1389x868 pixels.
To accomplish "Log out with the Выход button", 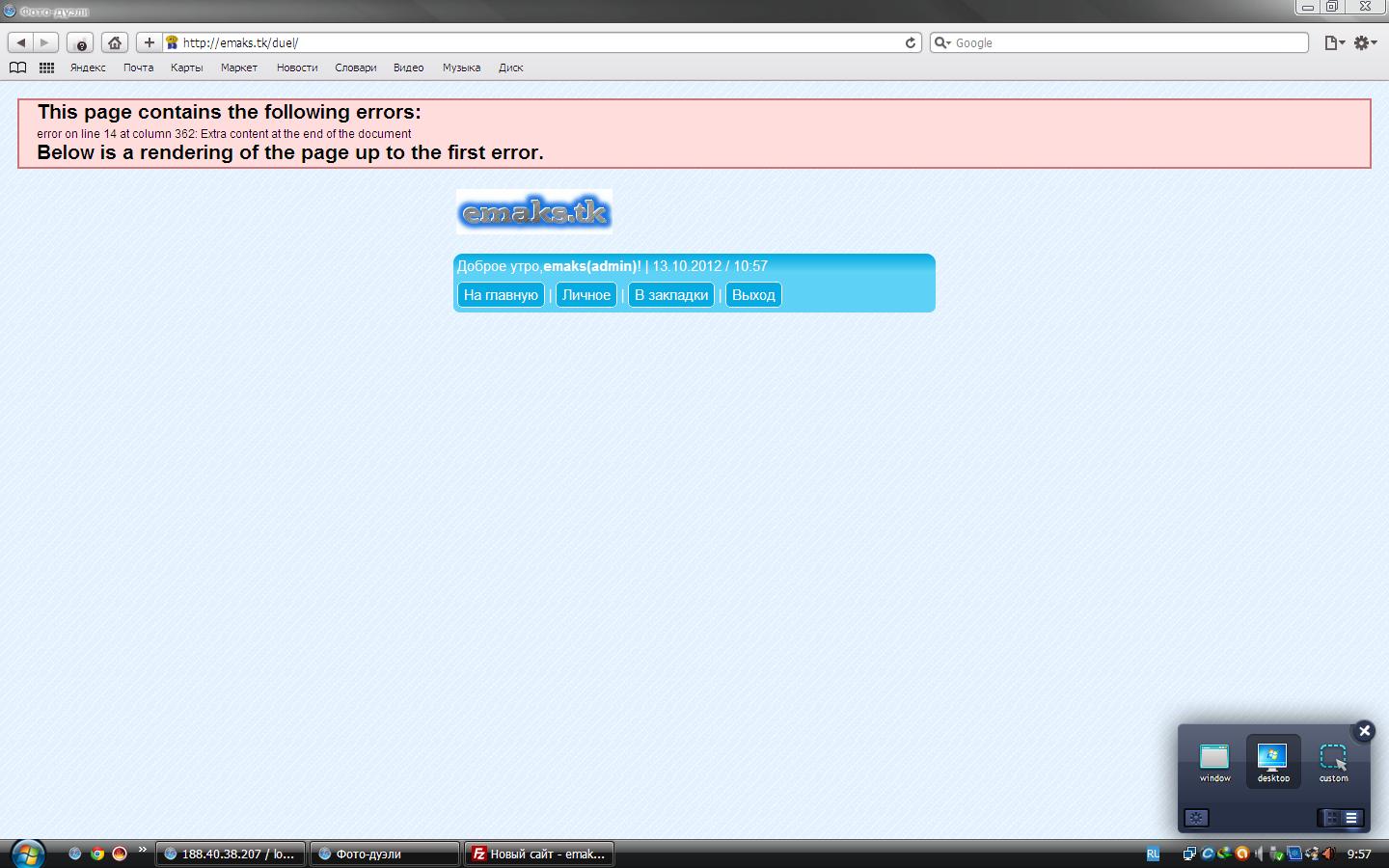I will click(x=753, y=295).
